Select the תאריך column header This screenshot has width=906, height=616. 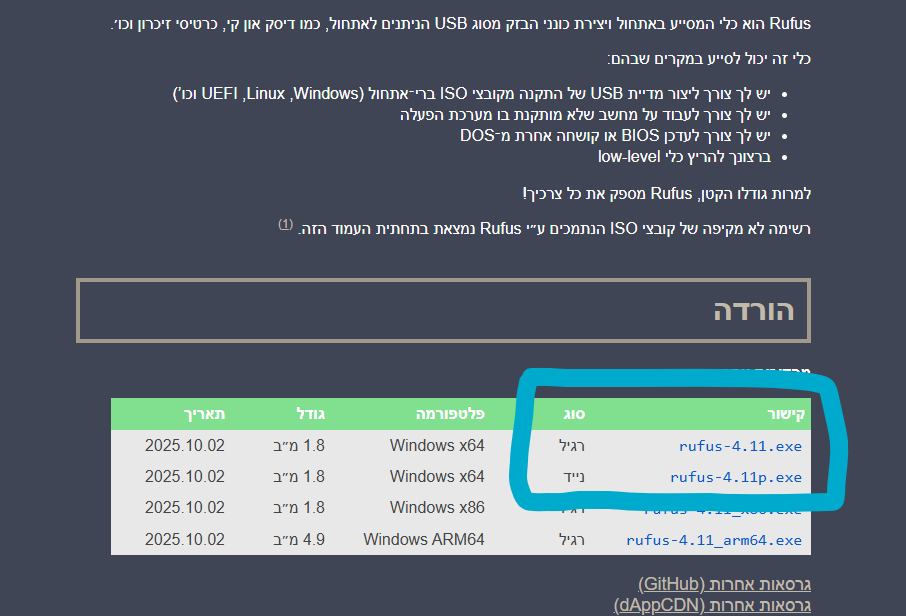pyautogui.click(x=203, y=414)
